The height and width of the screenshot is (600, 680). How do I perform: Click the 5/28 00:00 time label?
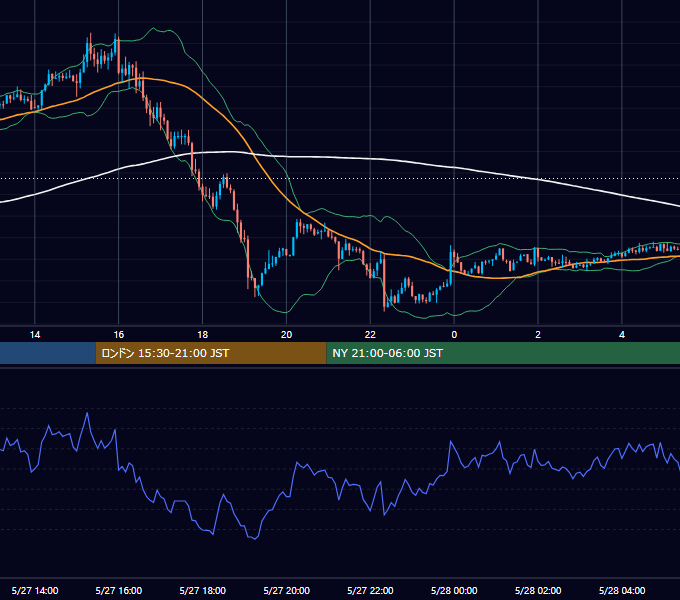point(454,590)
